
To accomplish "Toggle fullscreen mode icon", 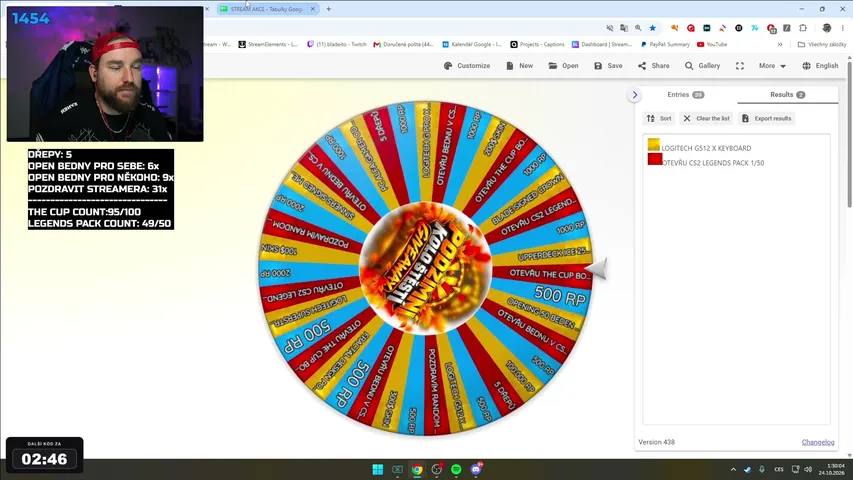I will (740, 66).
